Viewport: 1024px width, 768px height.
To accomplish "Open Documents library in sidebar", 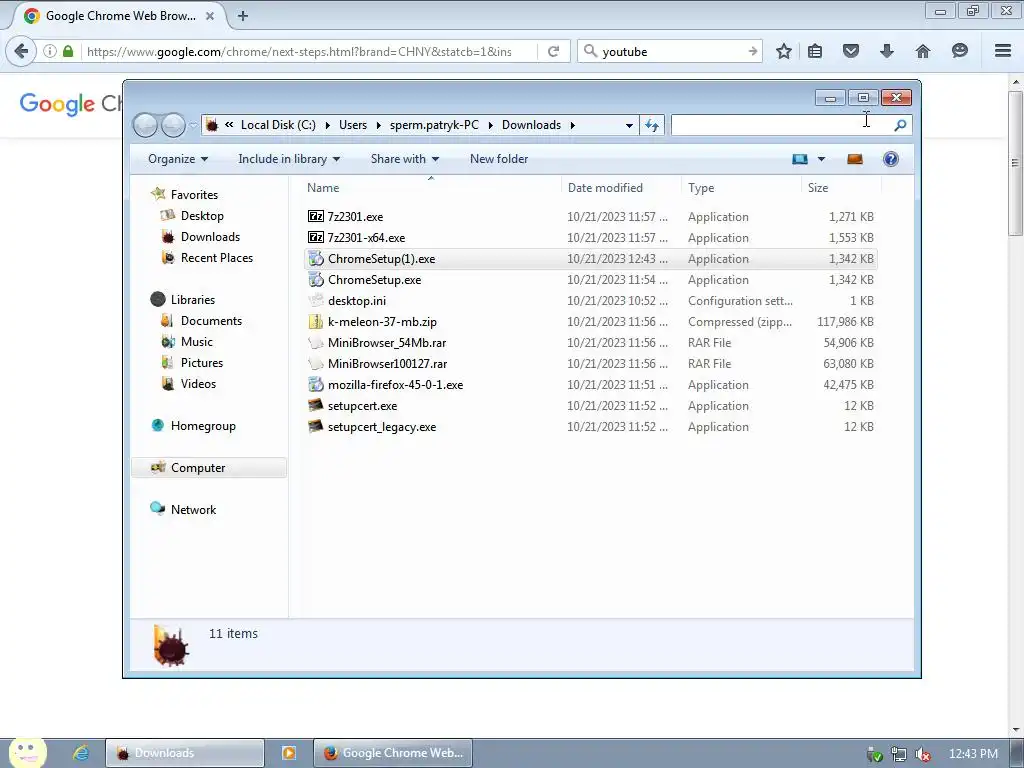I will click(x=211, y=321).
